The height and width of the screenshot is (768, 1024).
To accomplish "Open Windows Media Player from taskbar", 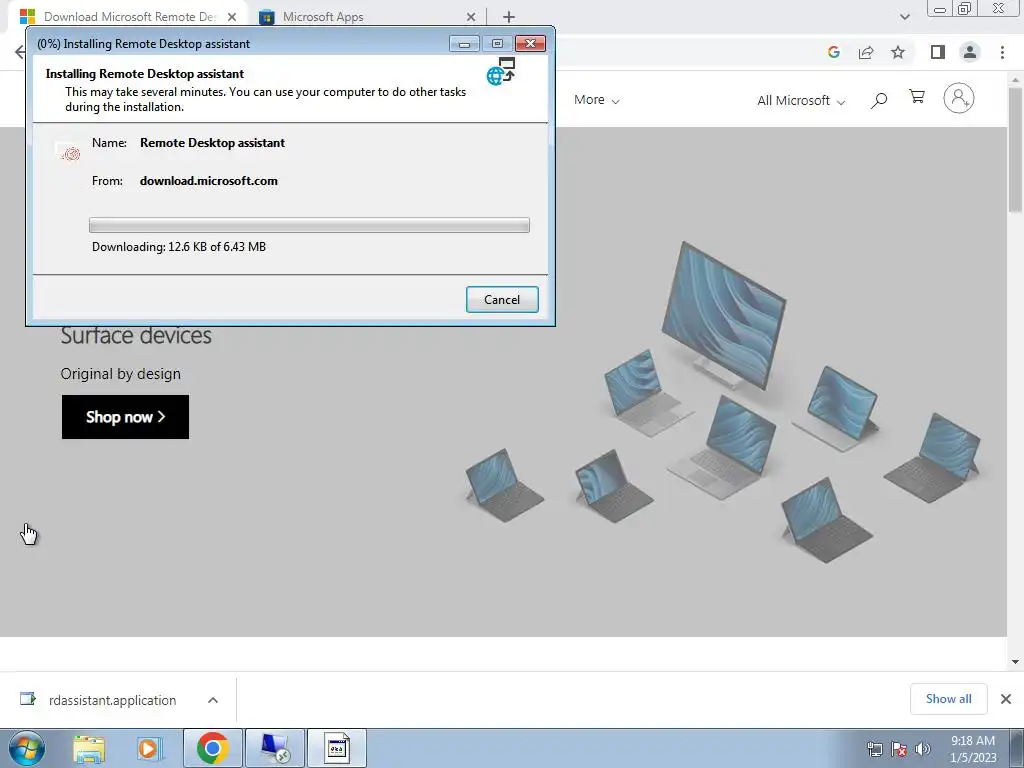I will tap(150, 748).
